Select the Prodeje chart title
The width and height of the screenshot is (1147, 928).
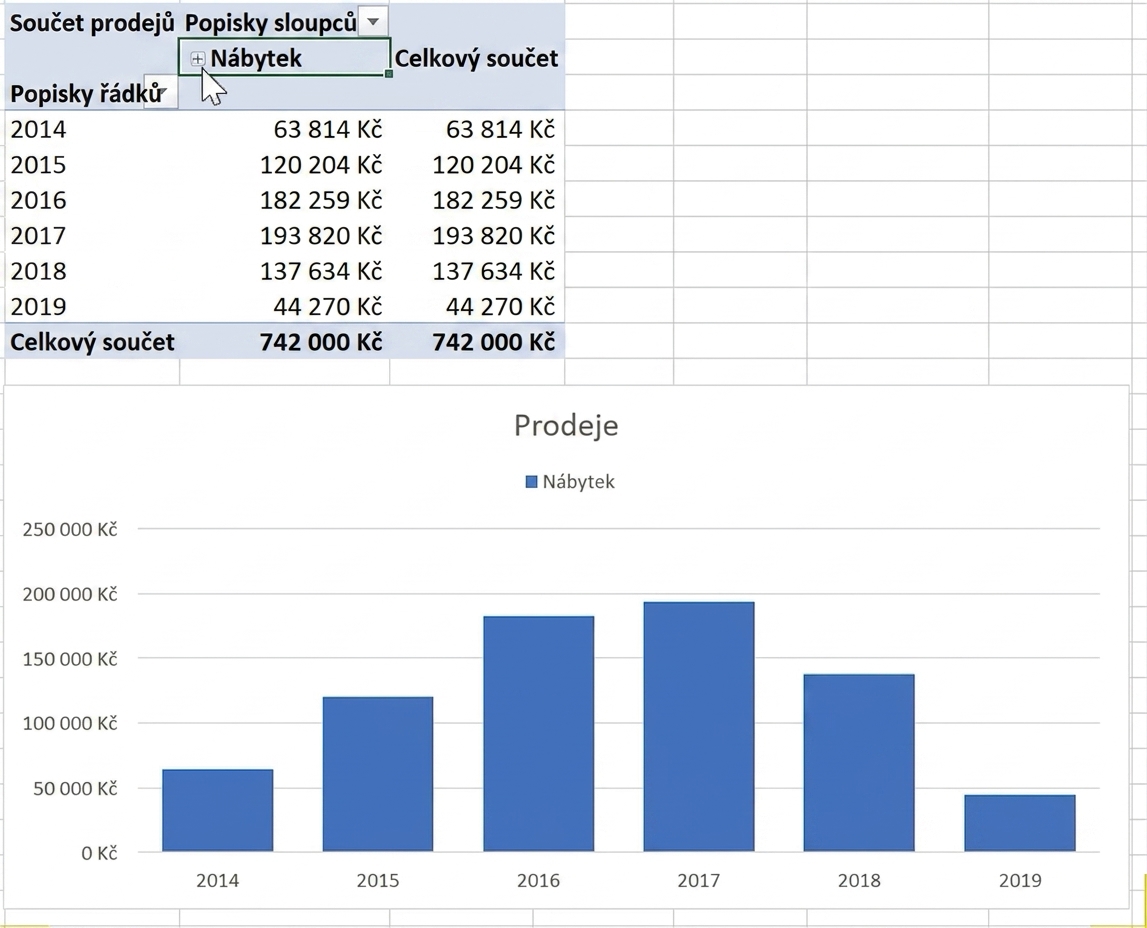566,425
